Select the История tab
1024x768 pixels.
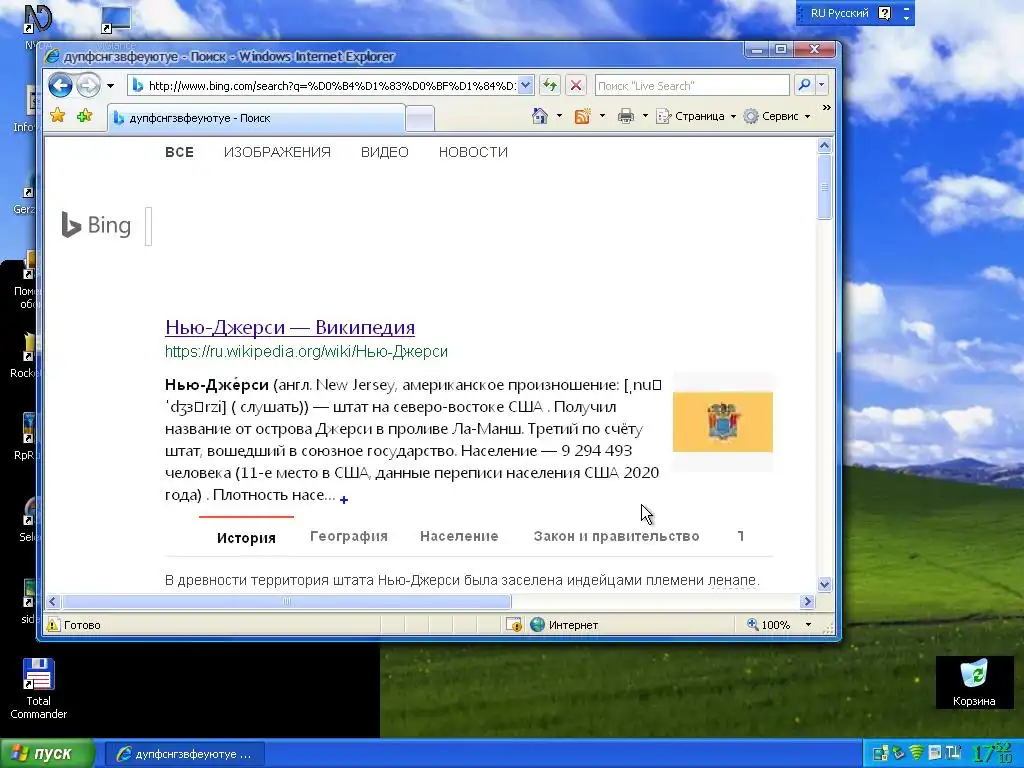(246, 537)
